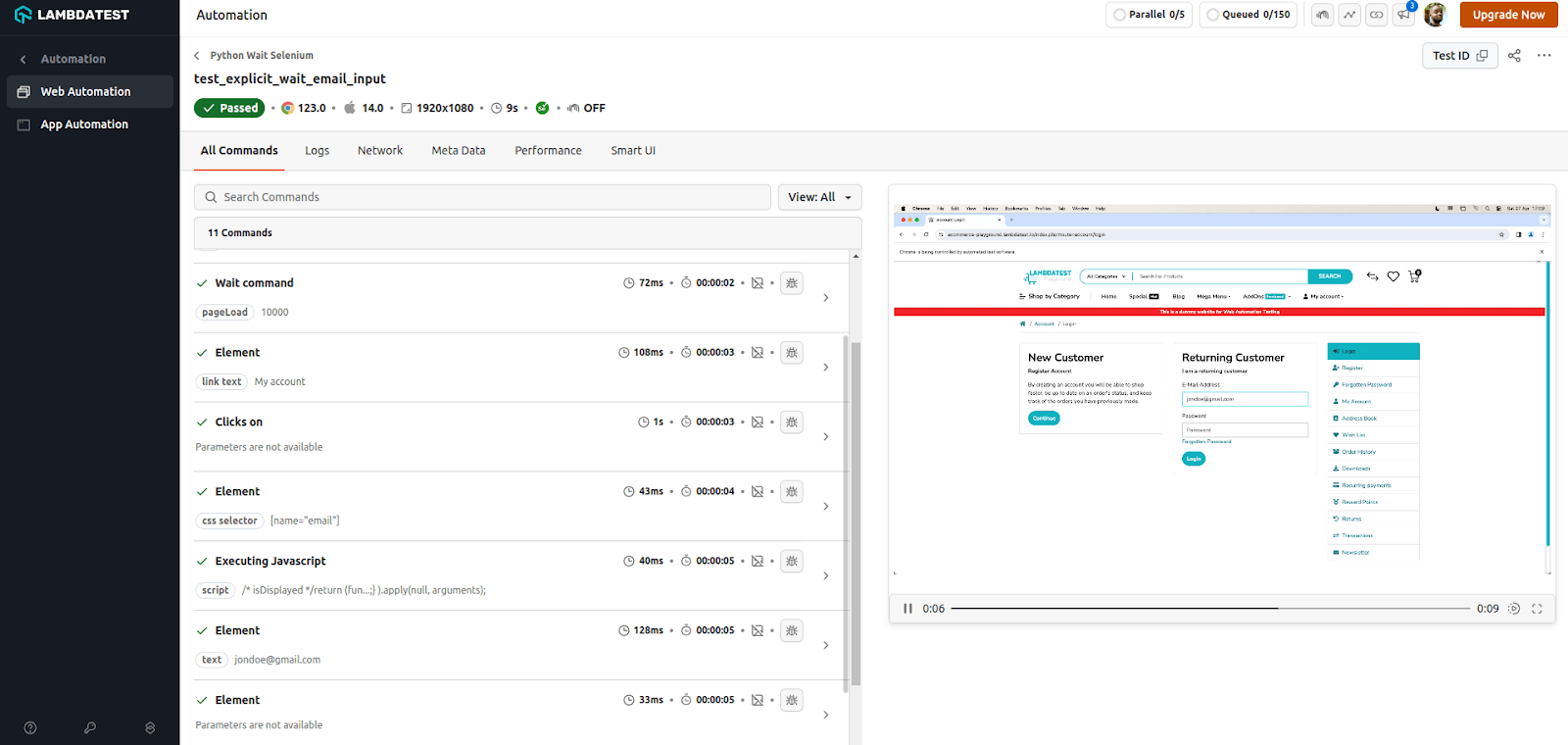Expand the Clicks on command row
The width and height of the screenshot is (1568, 745).
(x=826, y=436)
